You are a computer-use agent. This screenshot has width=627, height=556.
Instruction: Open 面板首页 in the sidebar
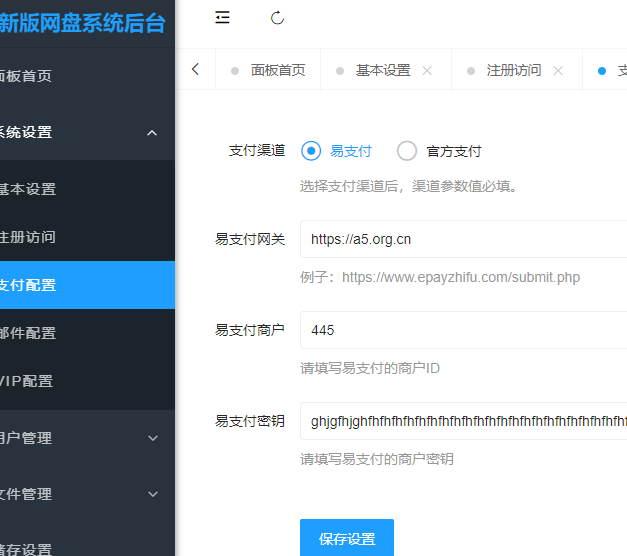pos(87,76)
